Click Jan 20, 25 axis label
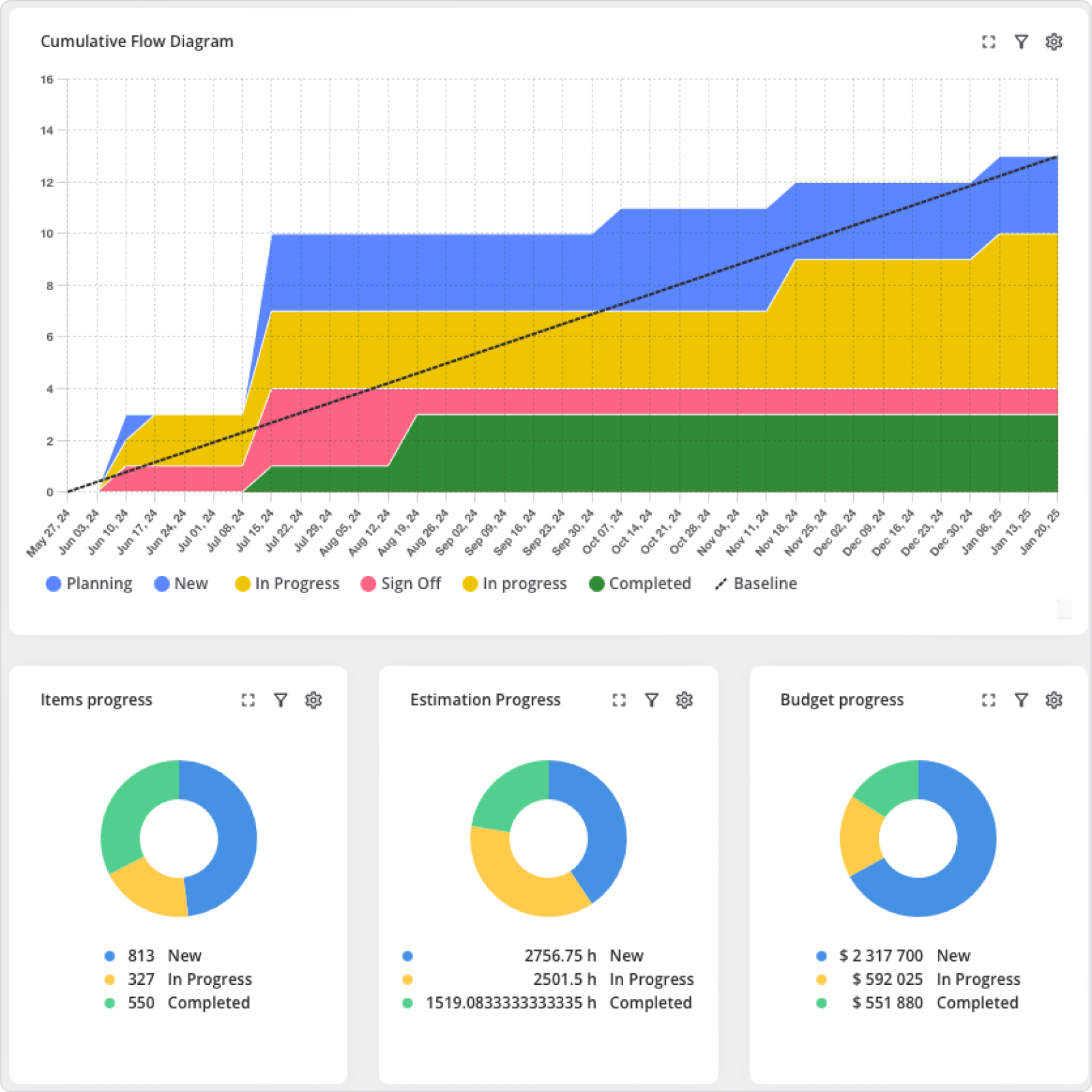The height and width of the screenshot is (1092, 1092). [x=1039, y=532]
